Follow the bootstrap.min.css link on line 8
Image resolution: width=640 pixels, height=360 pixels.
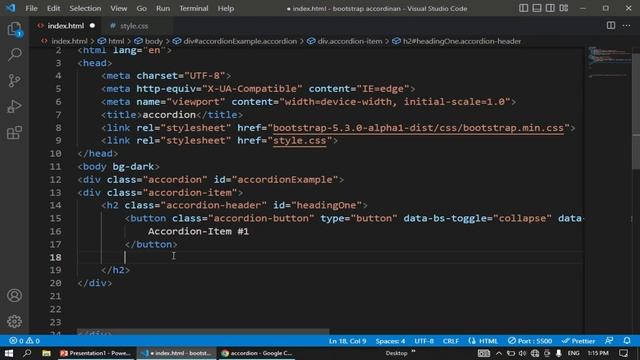point(418,128)
